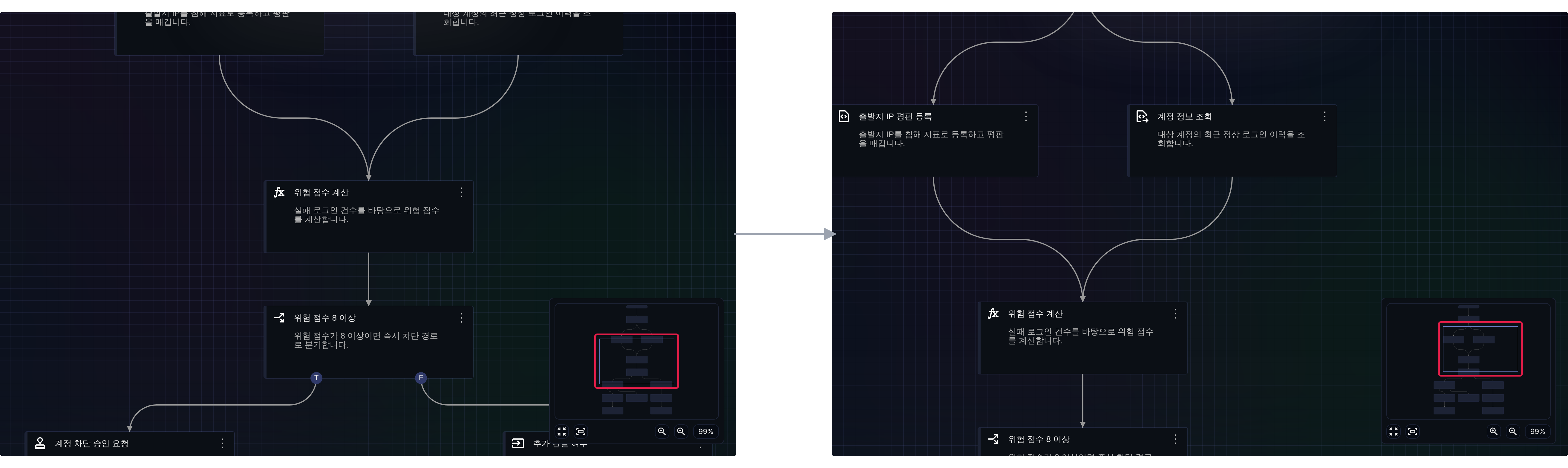Open the more menu of 계정 차단 승인 요청 node
The height and width of the screenshot is (468, 1568).
[x=222, y=443]
